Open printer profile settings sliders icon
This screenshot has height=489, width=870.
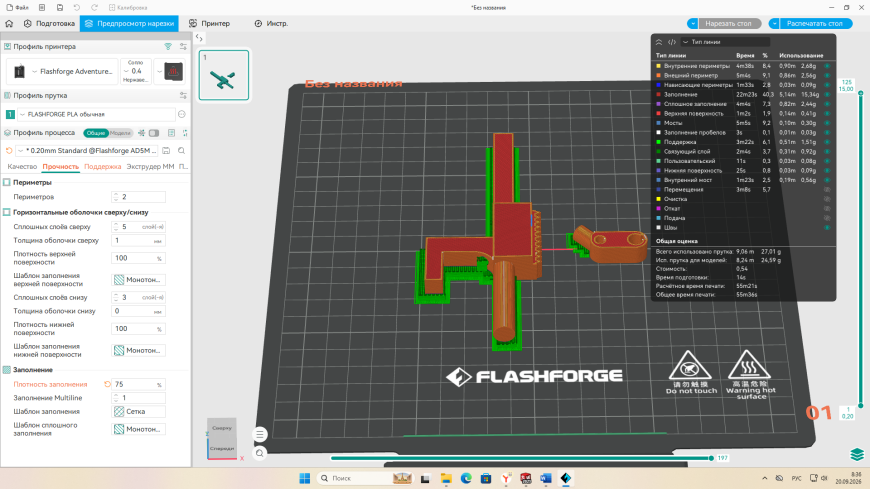(x=183, y=47)
